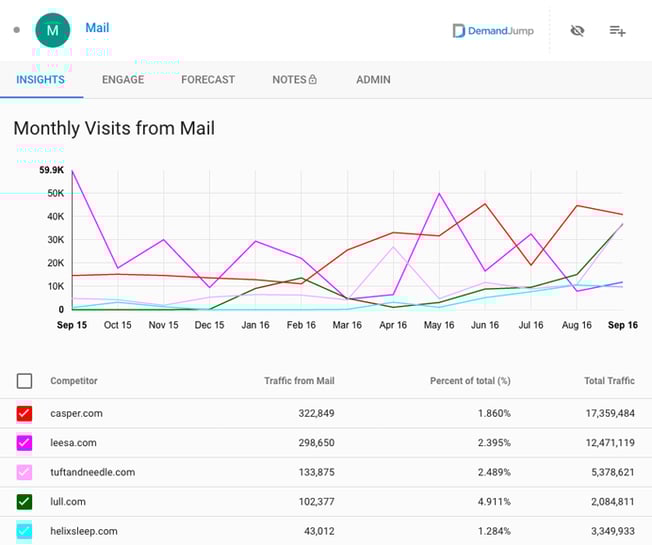The height and width of the screenshot is (545, 652).
Task: Click Sep 15 axis label
Action: (x=72, y=325)
